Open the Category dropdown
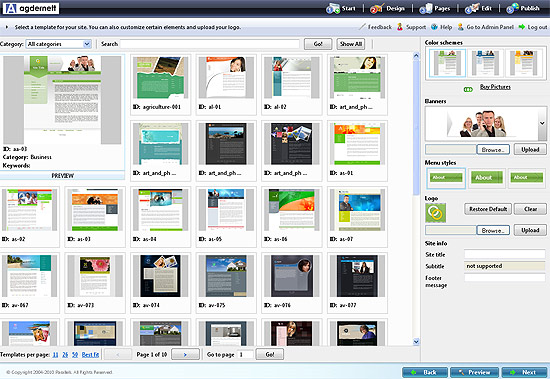 pyautogui.click(x=59, y=44)
